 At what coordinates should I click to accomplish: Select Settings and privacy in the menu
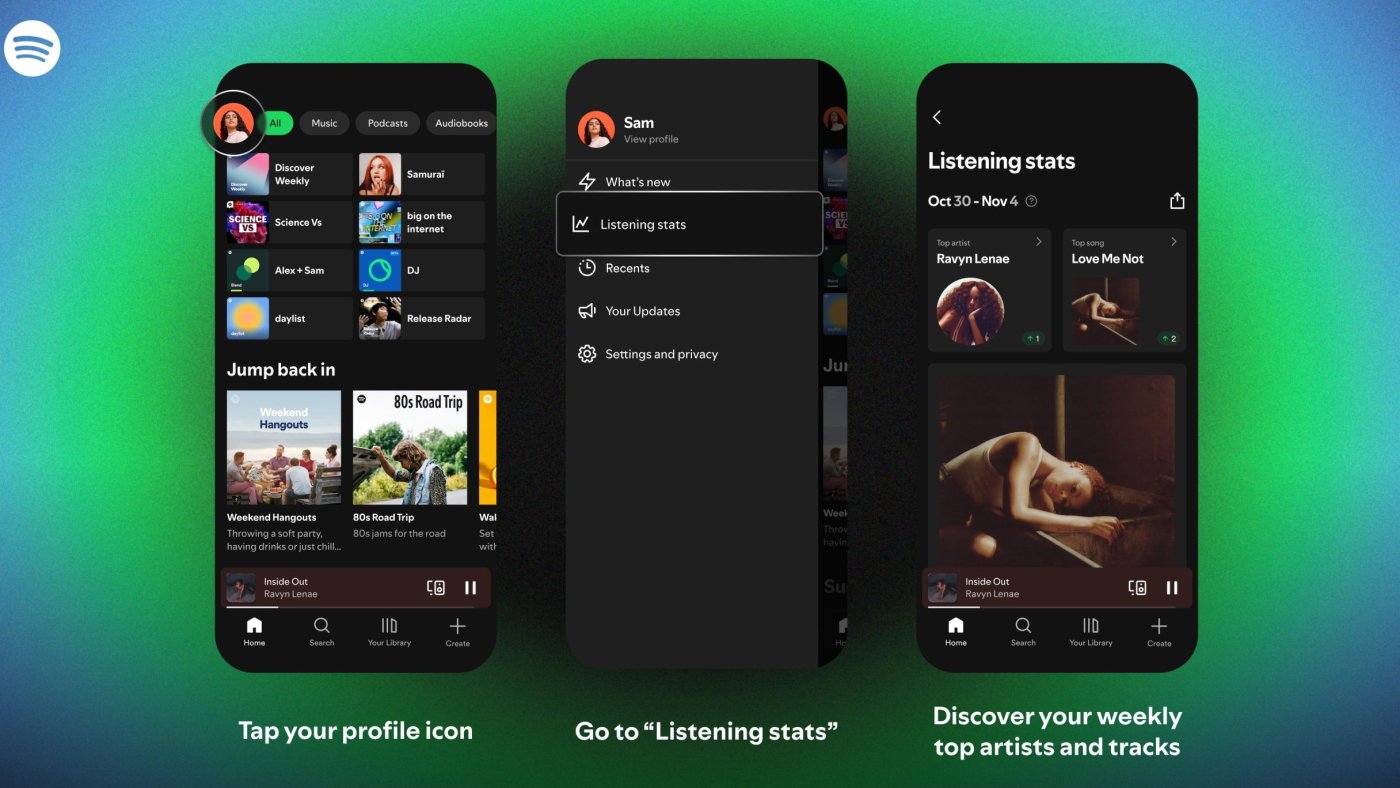point(661,354)
